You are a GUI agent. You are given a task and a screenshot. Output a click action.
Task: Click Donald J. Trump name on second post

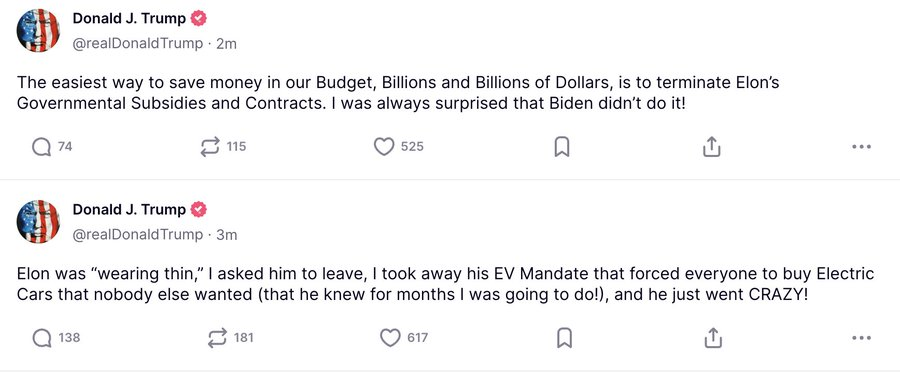(x=129, y=210)
